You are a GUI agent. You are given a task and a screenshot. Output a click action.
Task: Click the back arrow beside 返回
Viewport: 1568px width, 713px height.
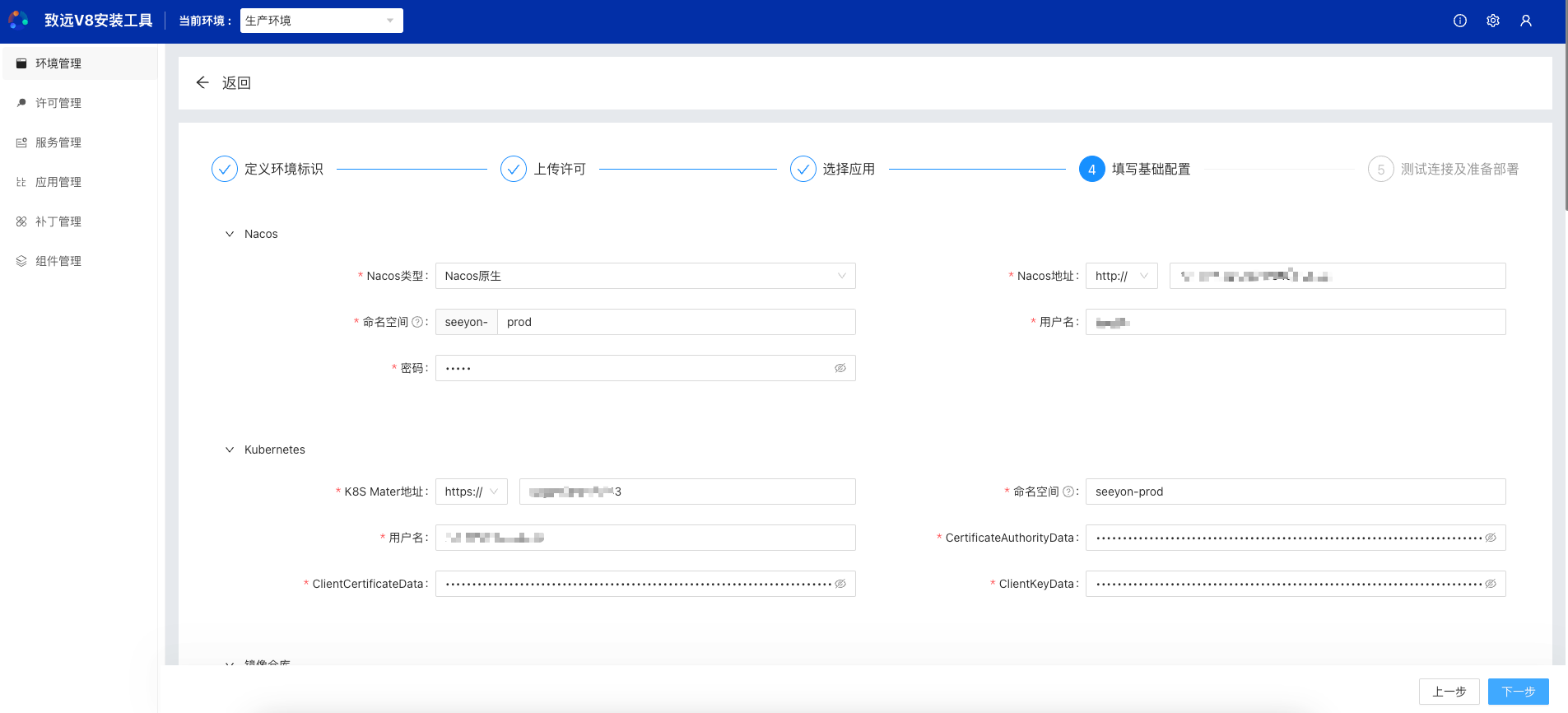tap(202, 82)
